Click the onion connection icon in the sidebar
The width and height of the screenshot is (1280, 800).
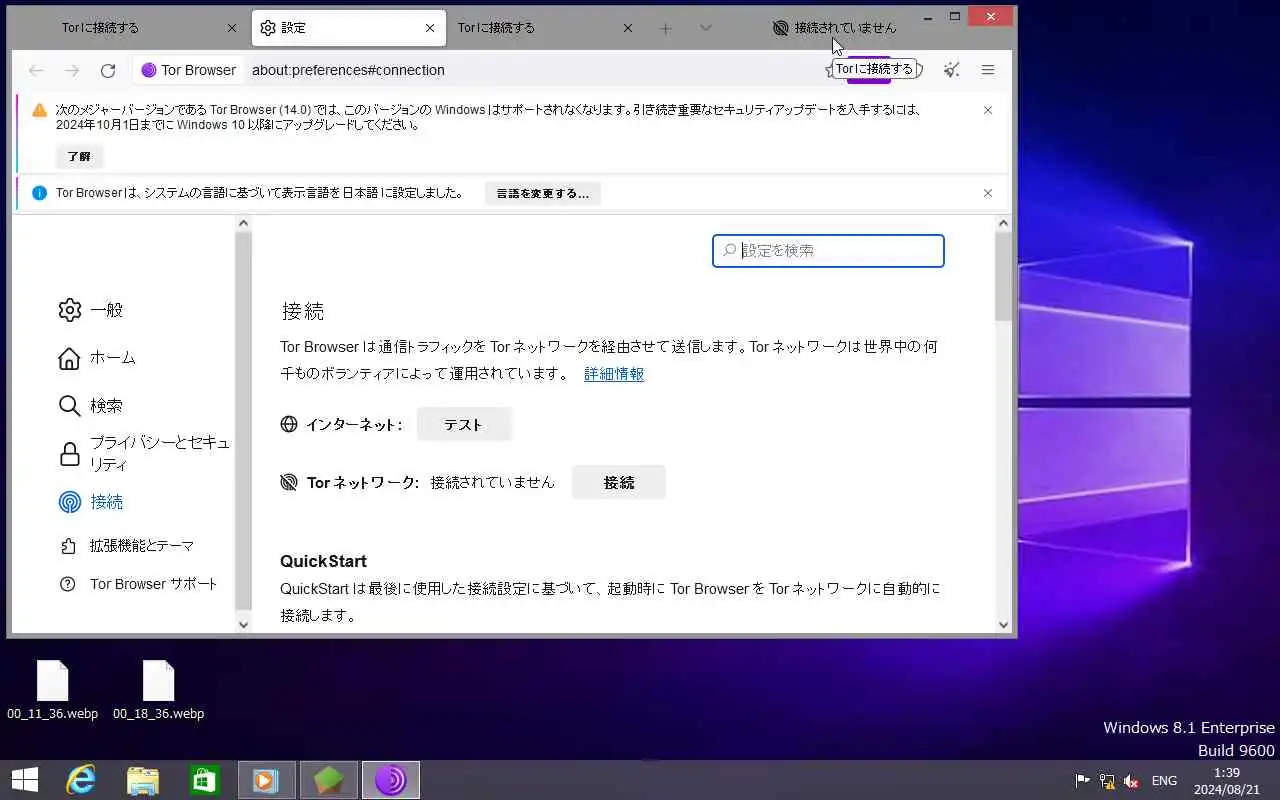69,502
